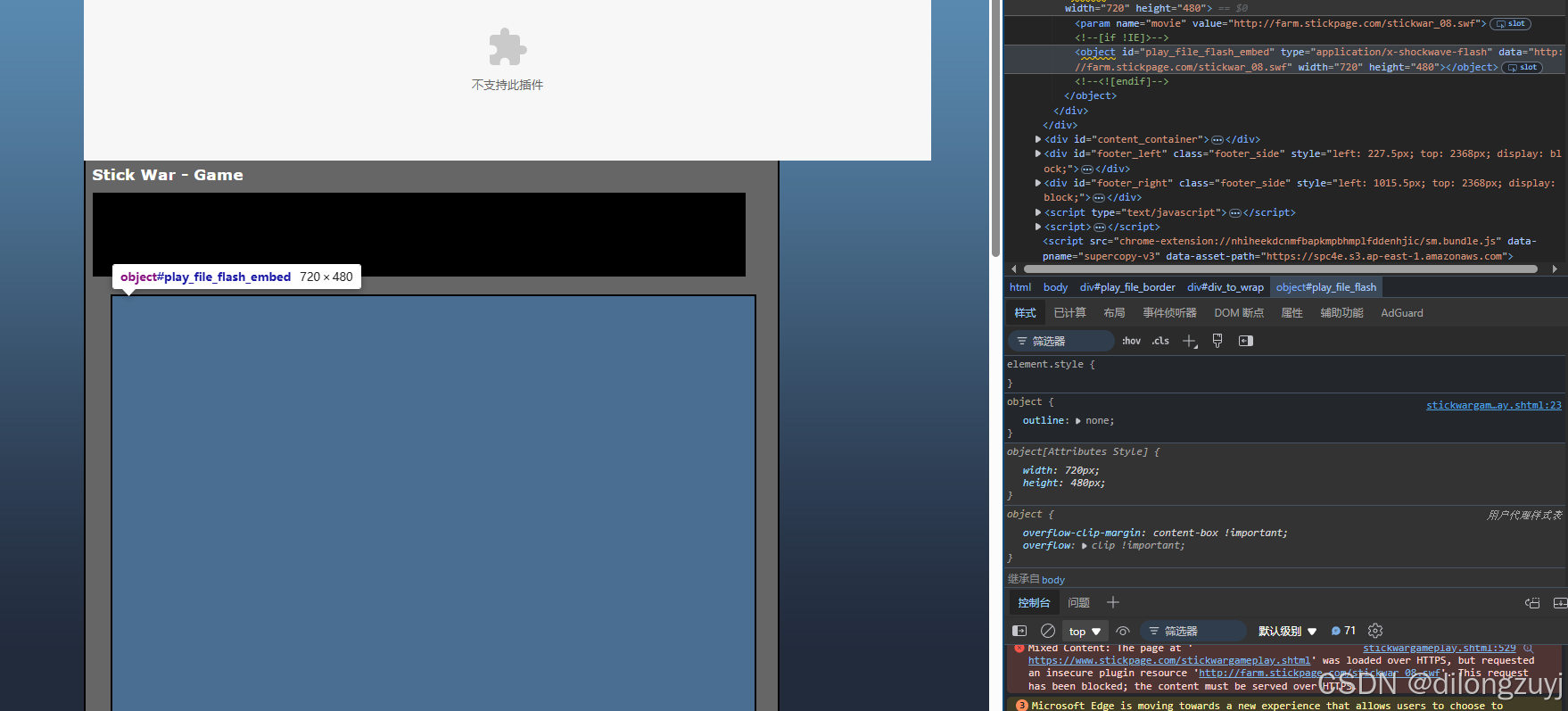
Task: Toggle the .cls class editor button
Action: 1160,341
